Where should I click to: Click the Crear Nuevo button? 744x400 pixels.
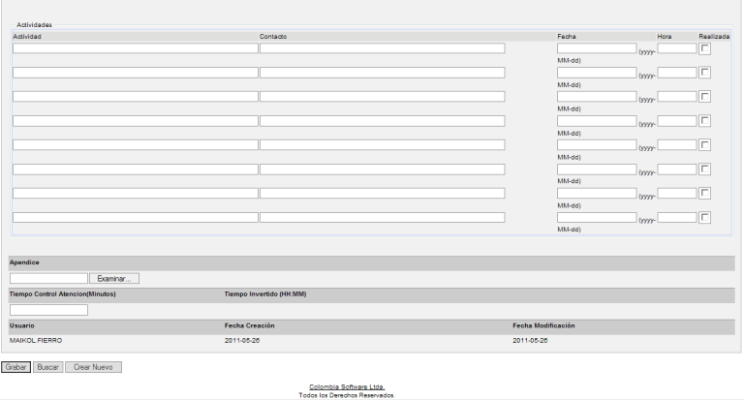(x=94, y=368)
